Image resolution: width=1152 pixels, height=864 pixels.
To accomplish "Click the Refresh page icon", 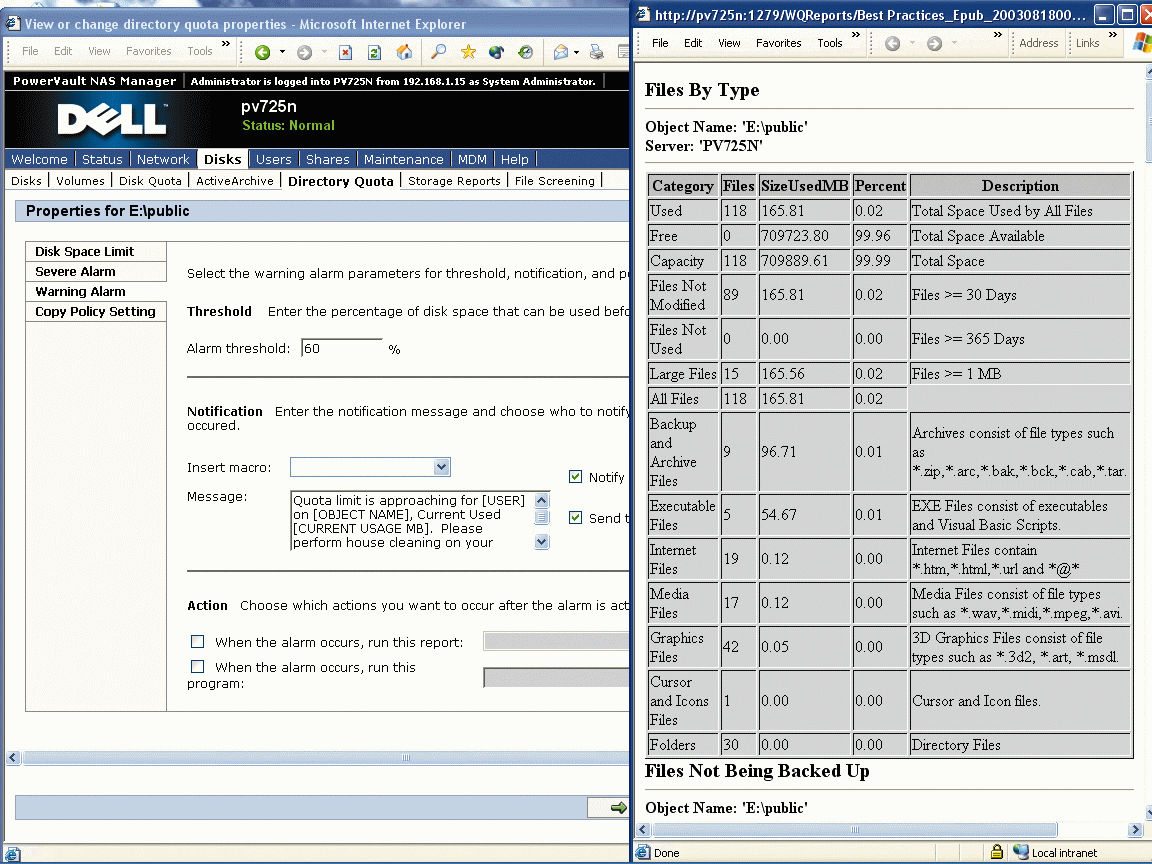I will (374, 52).
